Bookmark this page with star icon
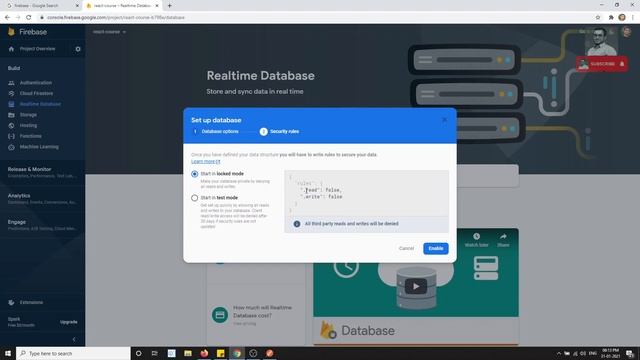 [x=598, y=18]
